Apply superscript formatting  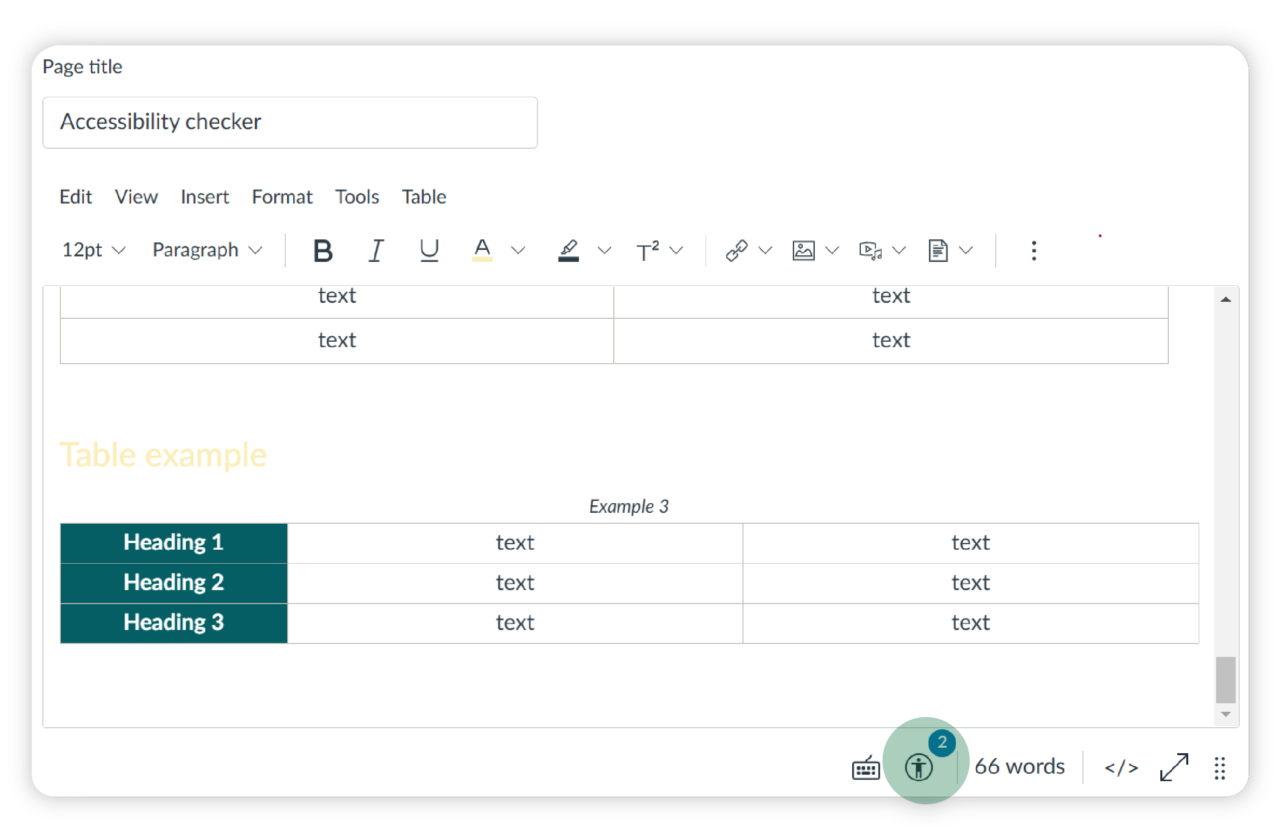click(648, 250)
